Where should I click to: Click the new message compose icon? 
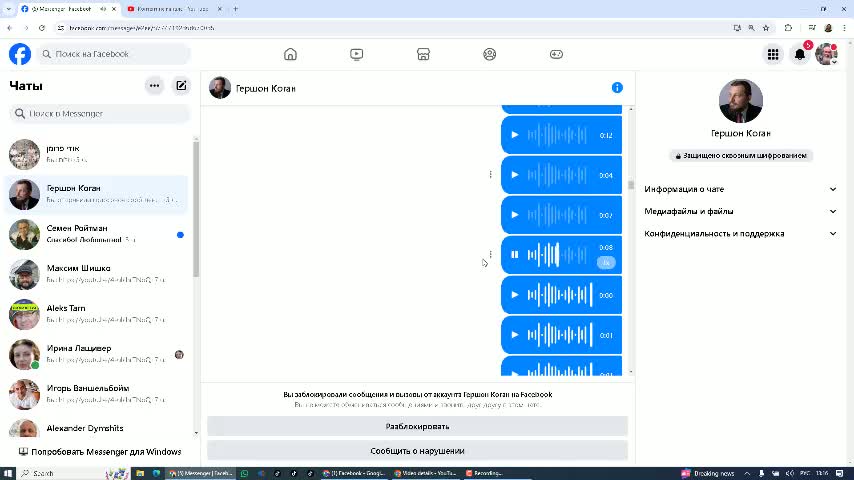(x=181, y=86)
